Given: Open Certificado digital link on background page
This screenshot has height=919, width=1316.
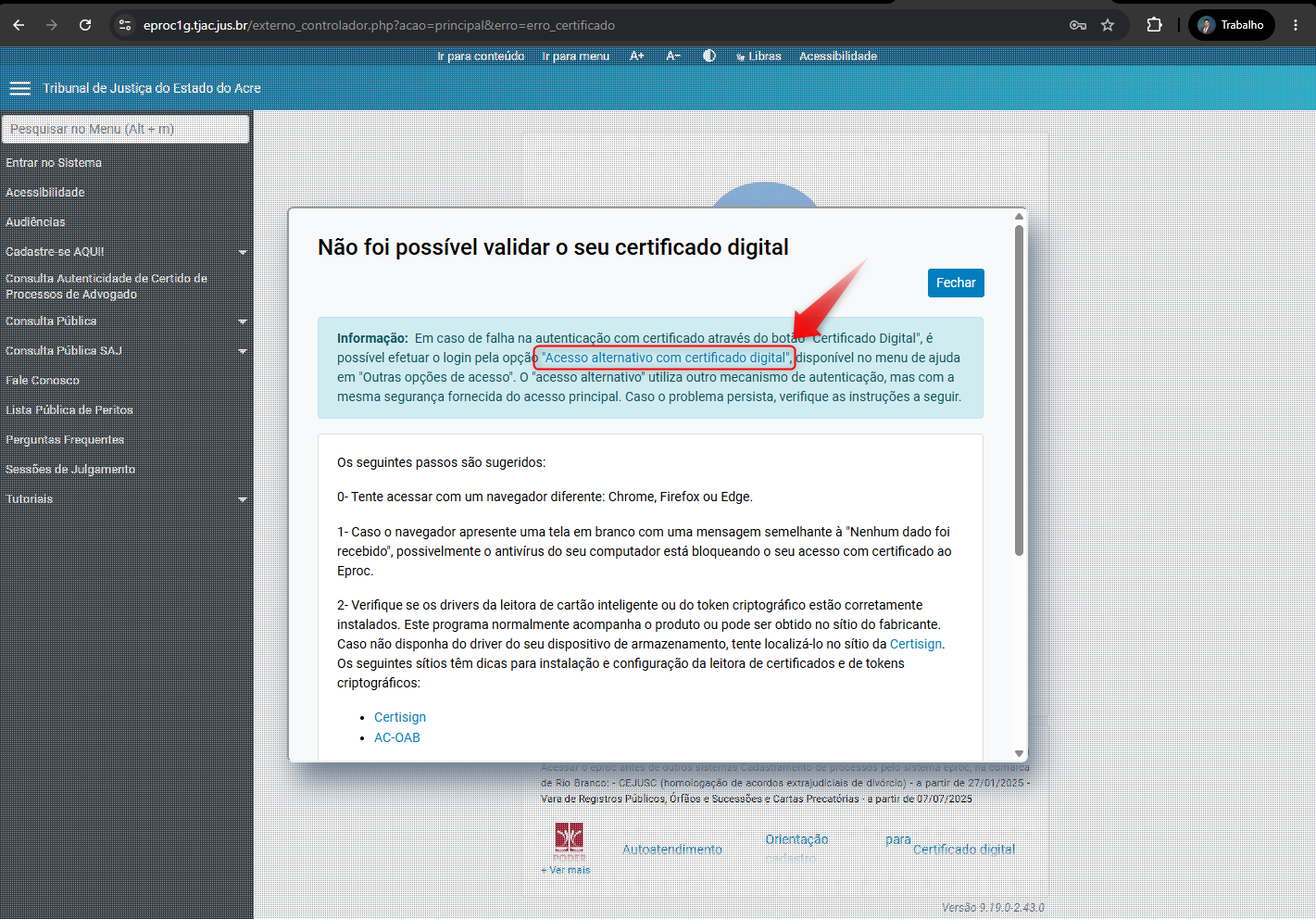Looking at the screenshot, I should click(964, 850).
